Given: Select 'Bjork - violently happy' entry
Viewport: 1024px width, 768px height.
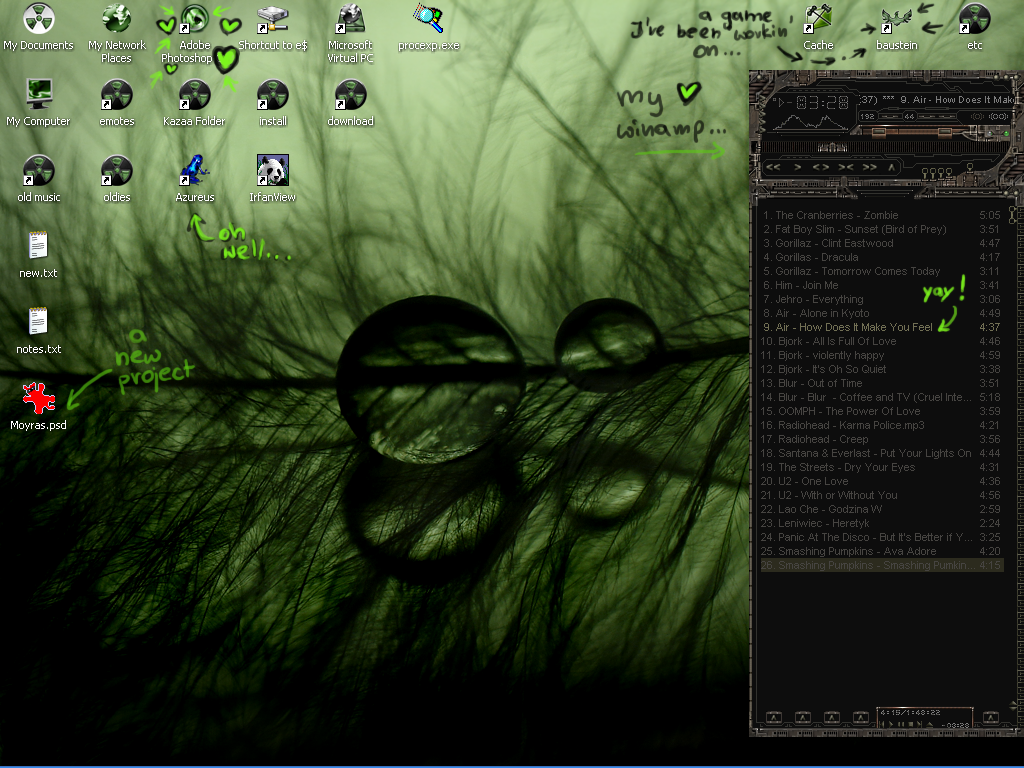Looking at the screenshot, I should pyautogui.click(x=882, y=355).
